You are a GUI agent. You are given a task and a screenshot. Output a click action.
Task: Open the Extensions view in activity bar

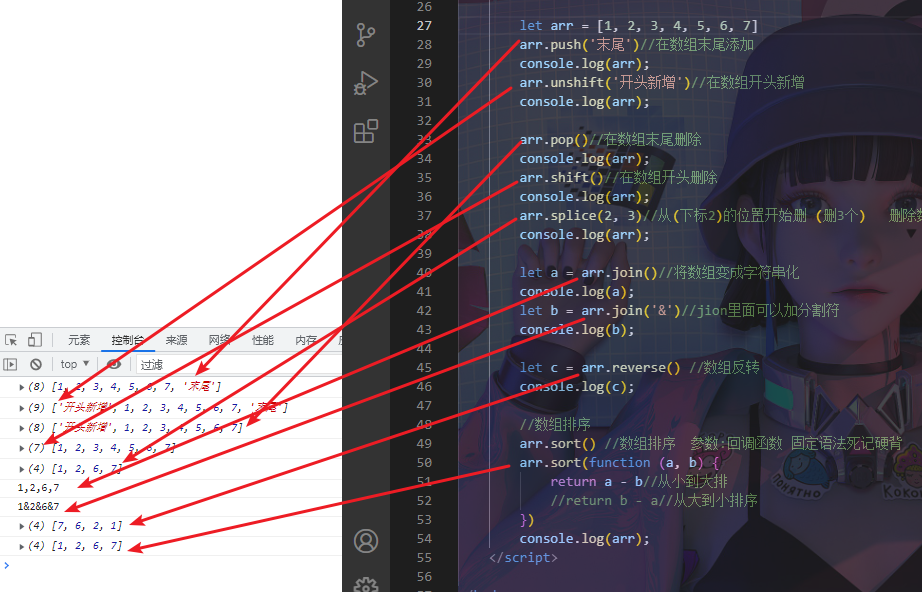[x=365, y=131]
